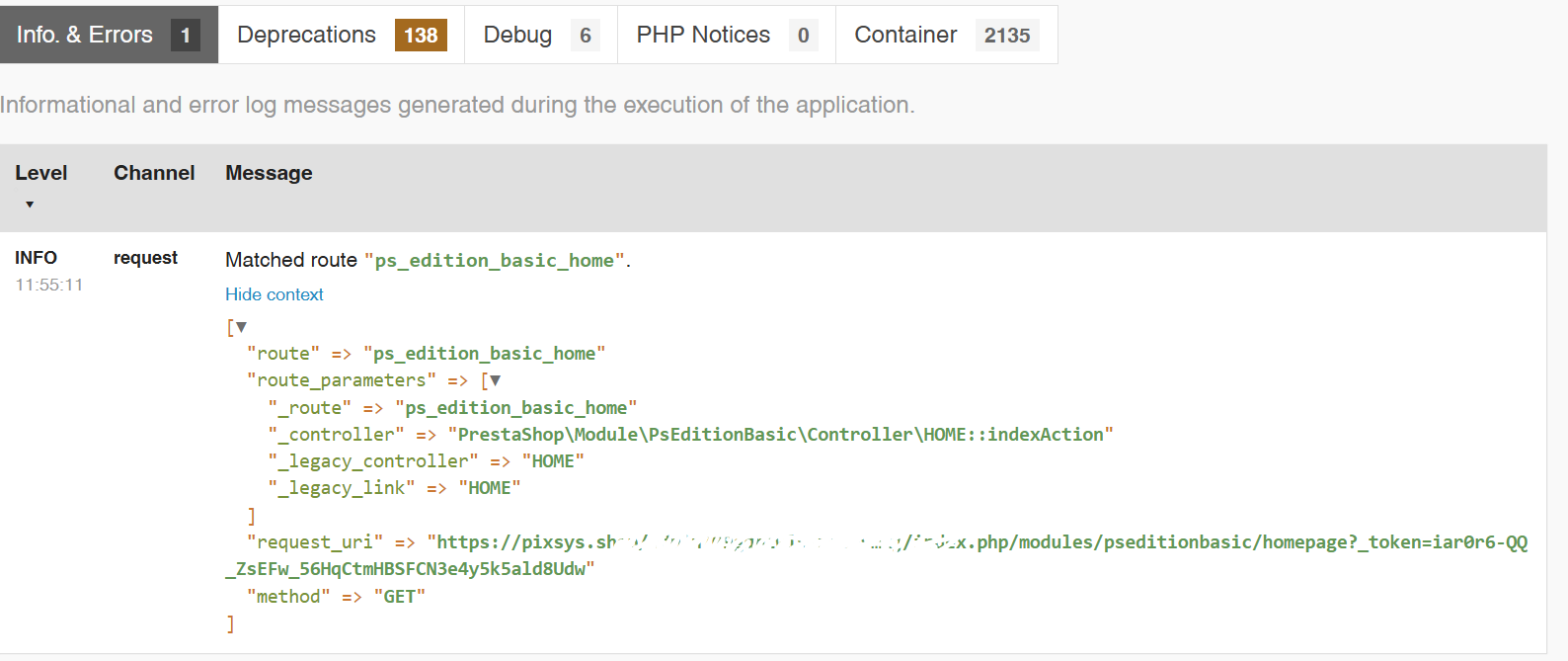Click the Channel column header
Screen dimensions: 1568x661
[x=154, y=173]
